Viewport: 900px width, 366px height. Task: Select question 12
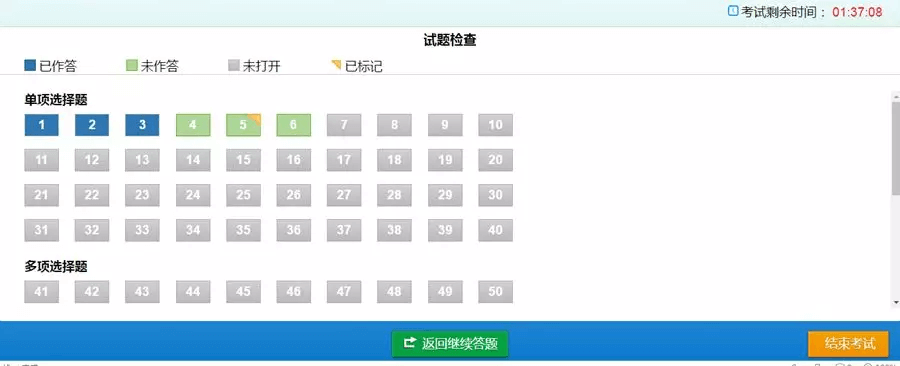point(92,160)
